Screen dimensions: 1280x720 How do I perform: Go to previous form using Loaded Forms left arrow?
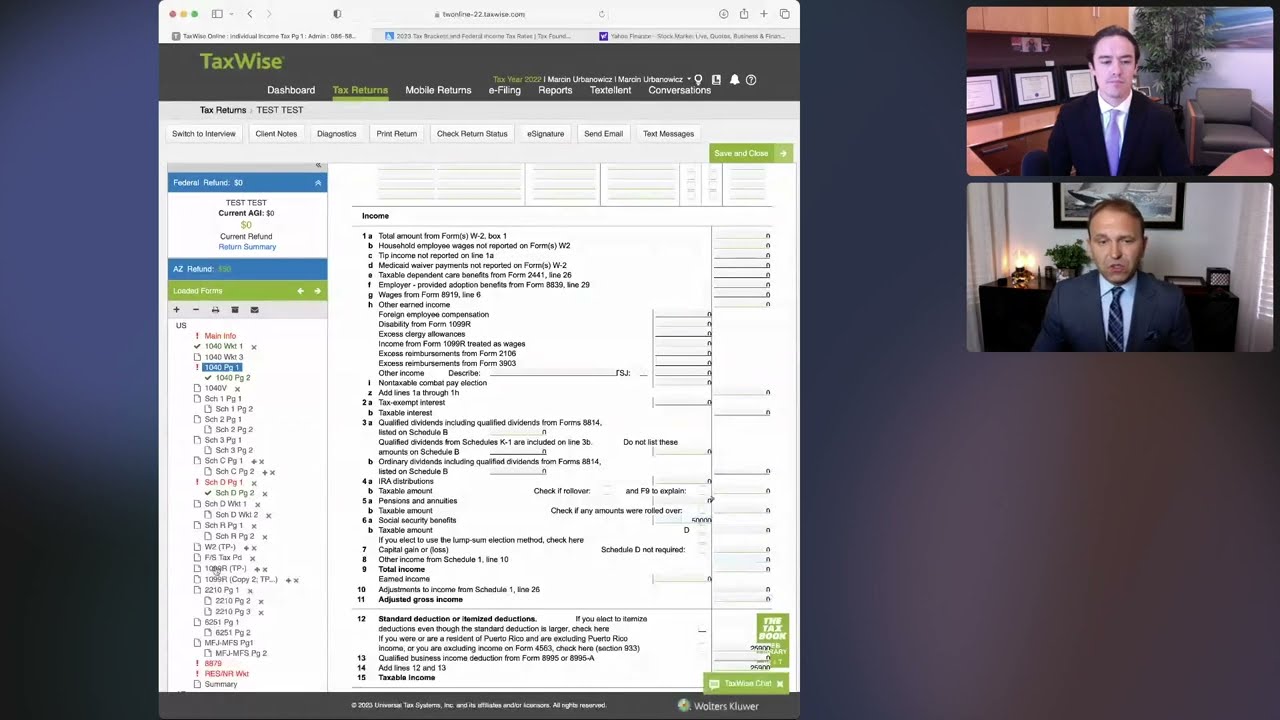300,291
